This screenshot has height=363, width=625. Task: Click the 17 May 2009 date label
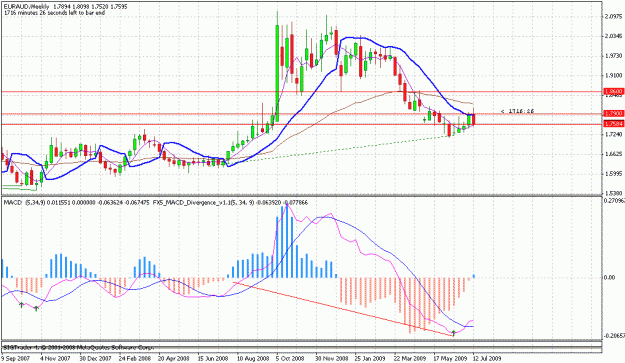coord(449,358)
